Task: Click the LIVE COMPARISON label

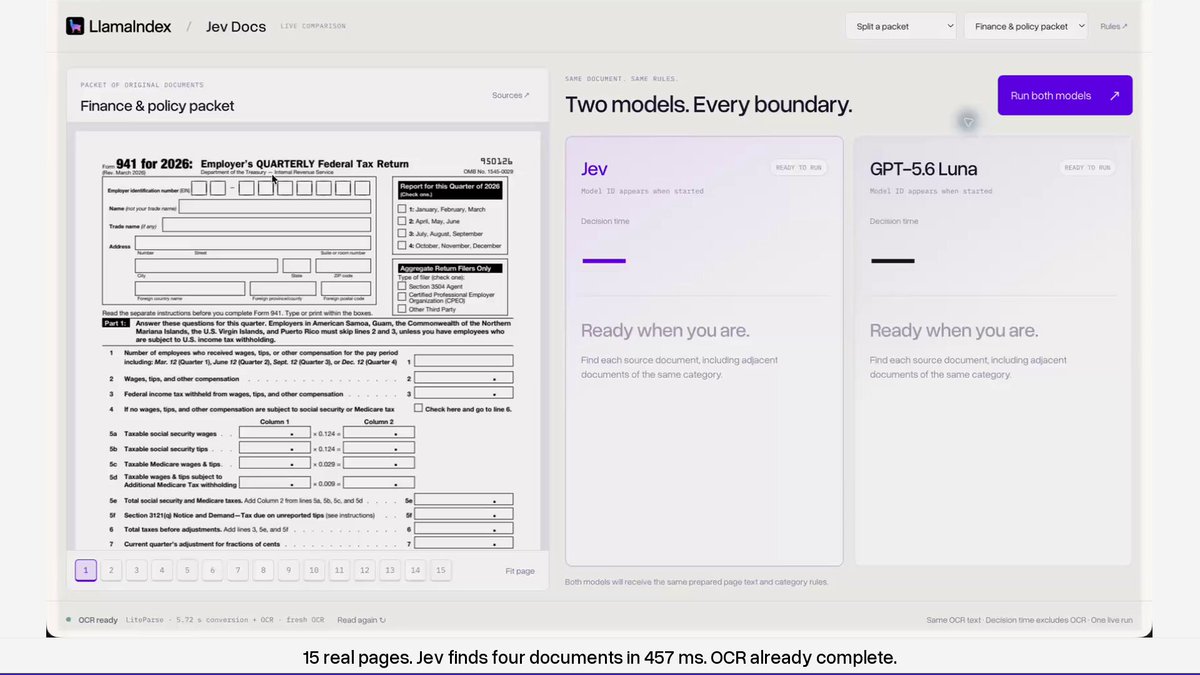Action: 313,26
